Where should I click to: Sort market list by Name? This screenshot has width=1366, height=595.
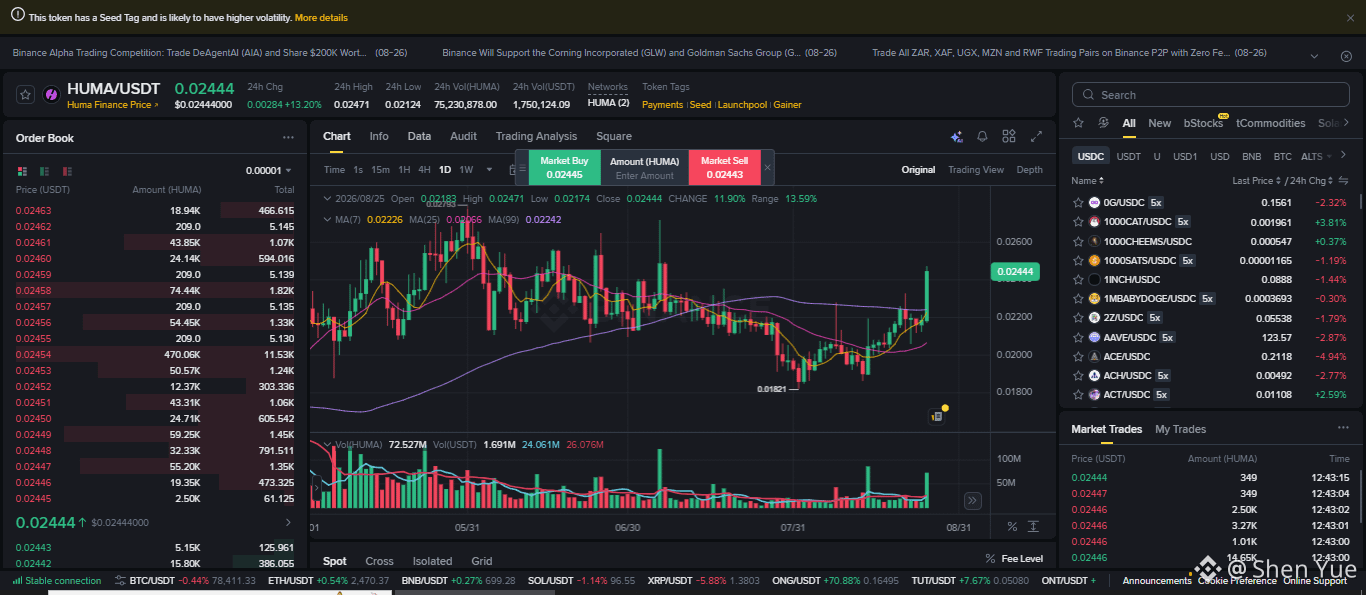(x=1087, y=181)
